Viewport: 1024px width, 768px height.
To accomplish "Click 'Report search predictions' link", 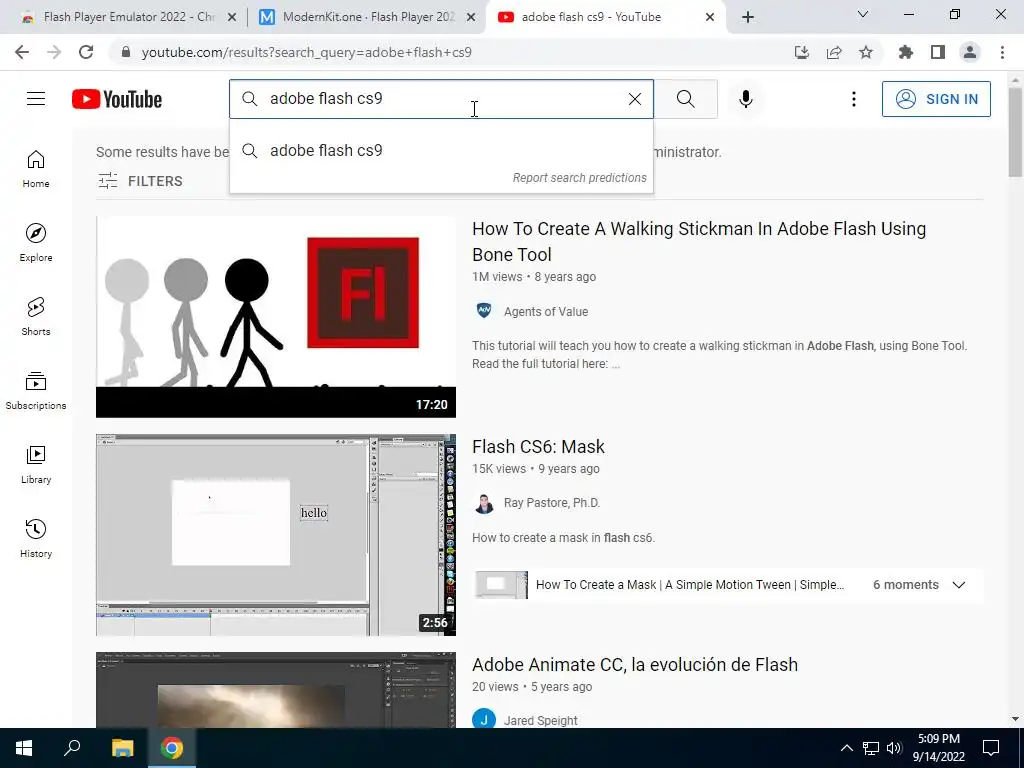I will pyautogui.click(x=579, y=178).
